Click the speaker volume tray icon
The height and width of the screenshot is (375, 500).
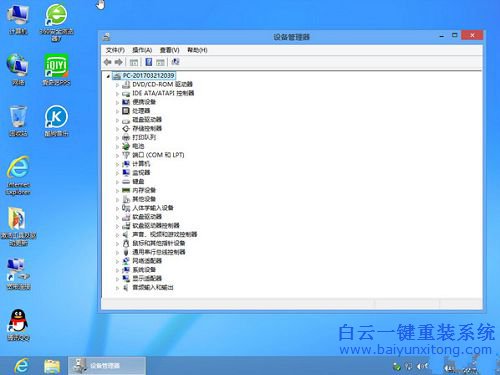coord(422,366)
